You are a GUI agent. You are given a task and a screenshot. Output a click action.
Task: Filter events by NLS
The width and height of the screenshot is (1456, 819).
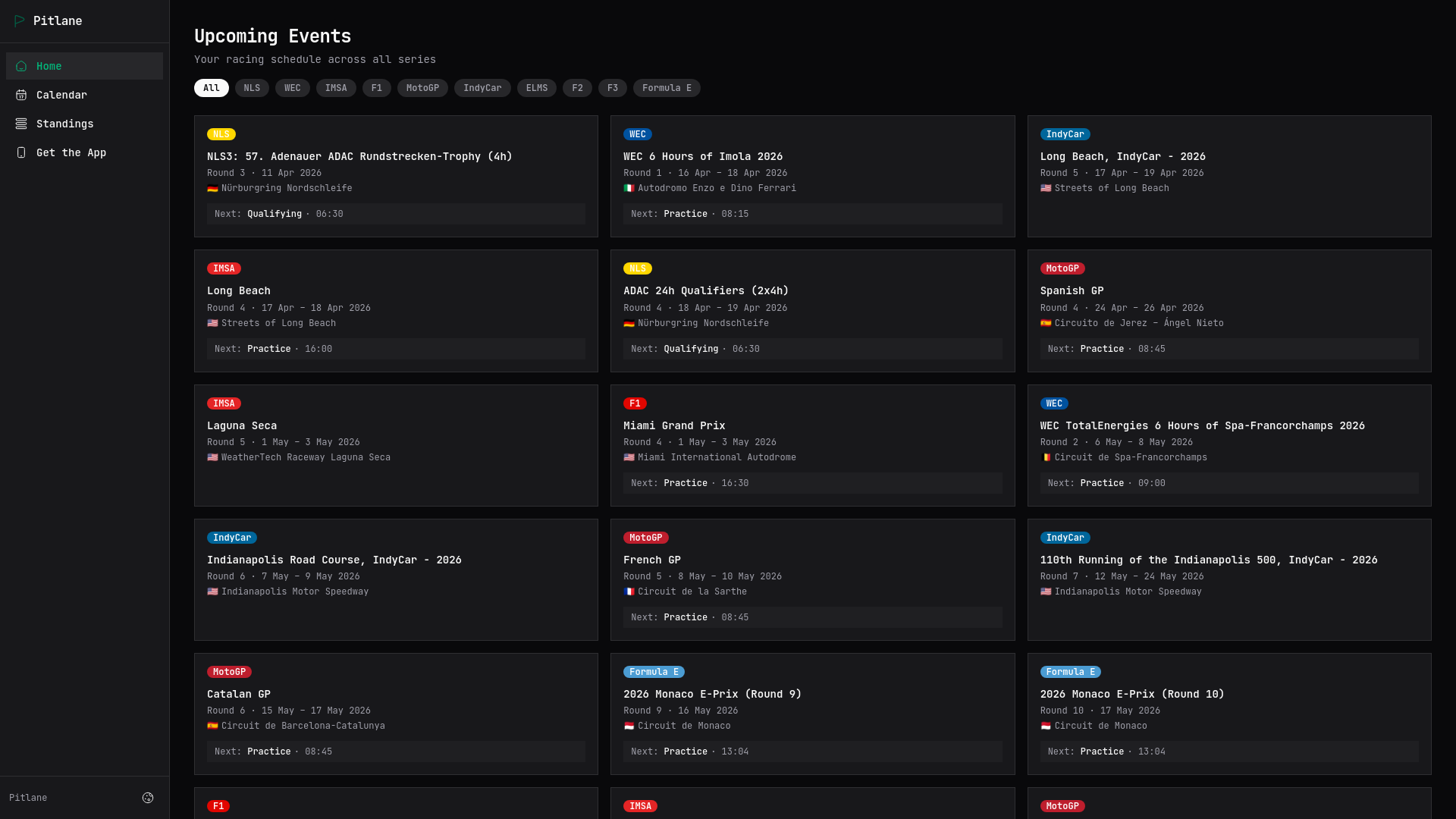point(252,88)
